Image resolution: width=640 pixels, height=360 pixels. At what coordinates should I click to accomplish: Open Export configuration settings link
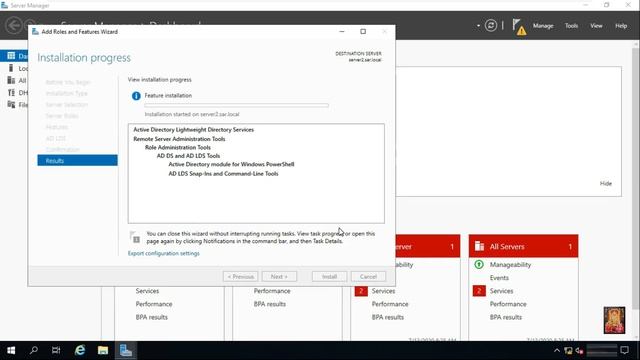[x=164, y=253]
